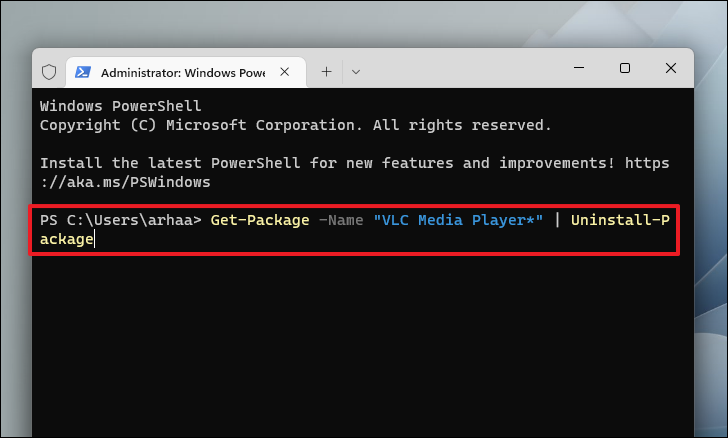728x438 pixels.
Task: Close the Administrator: Windows PowerShell tab
Action: 285,72
